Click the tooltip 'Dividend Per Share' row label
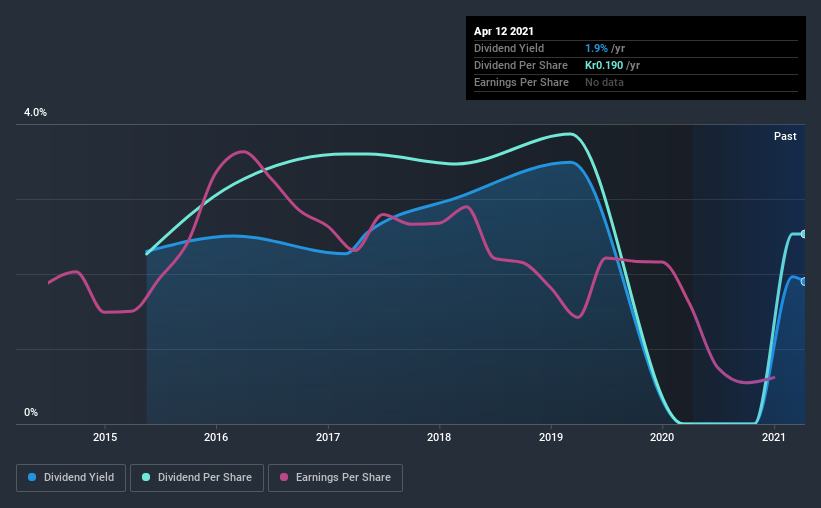Screen dimensions: 821x508 point(520,65)
